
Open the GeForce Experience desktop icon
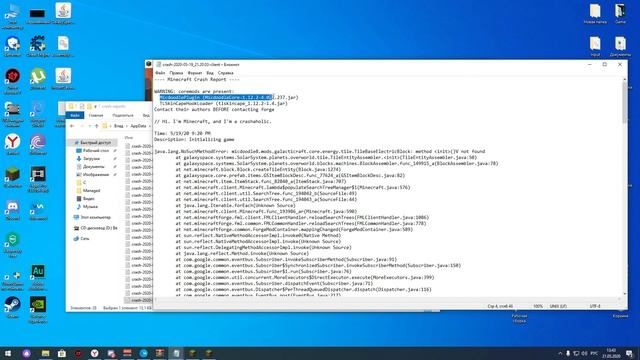(x=38, y=310)
